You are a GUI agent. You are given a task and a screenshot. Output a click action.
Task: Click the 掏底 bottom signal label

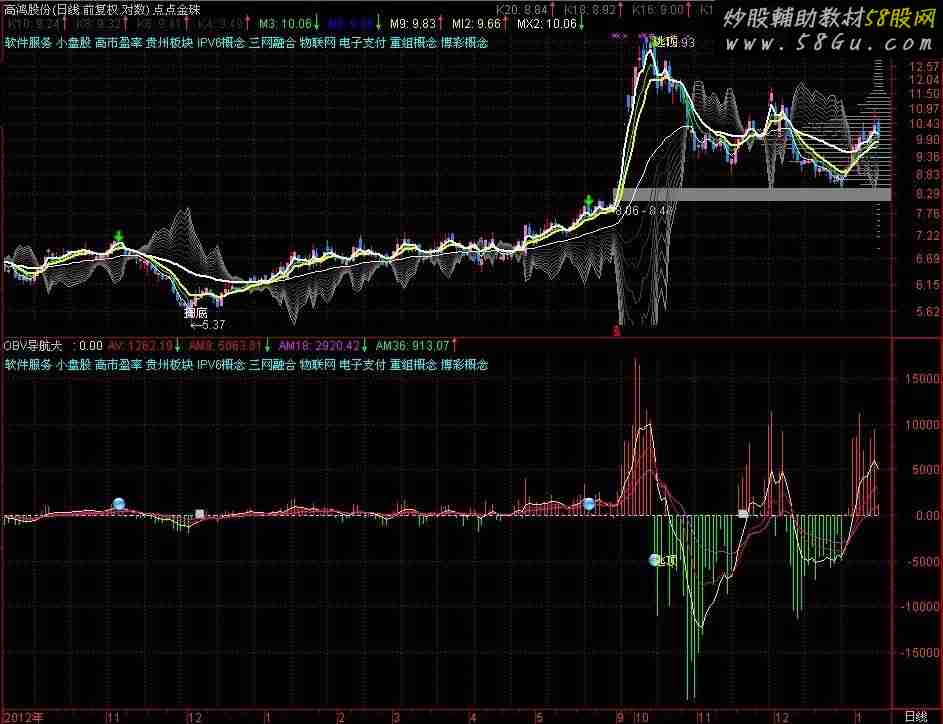pyautogui.click(x=195, y=313)
